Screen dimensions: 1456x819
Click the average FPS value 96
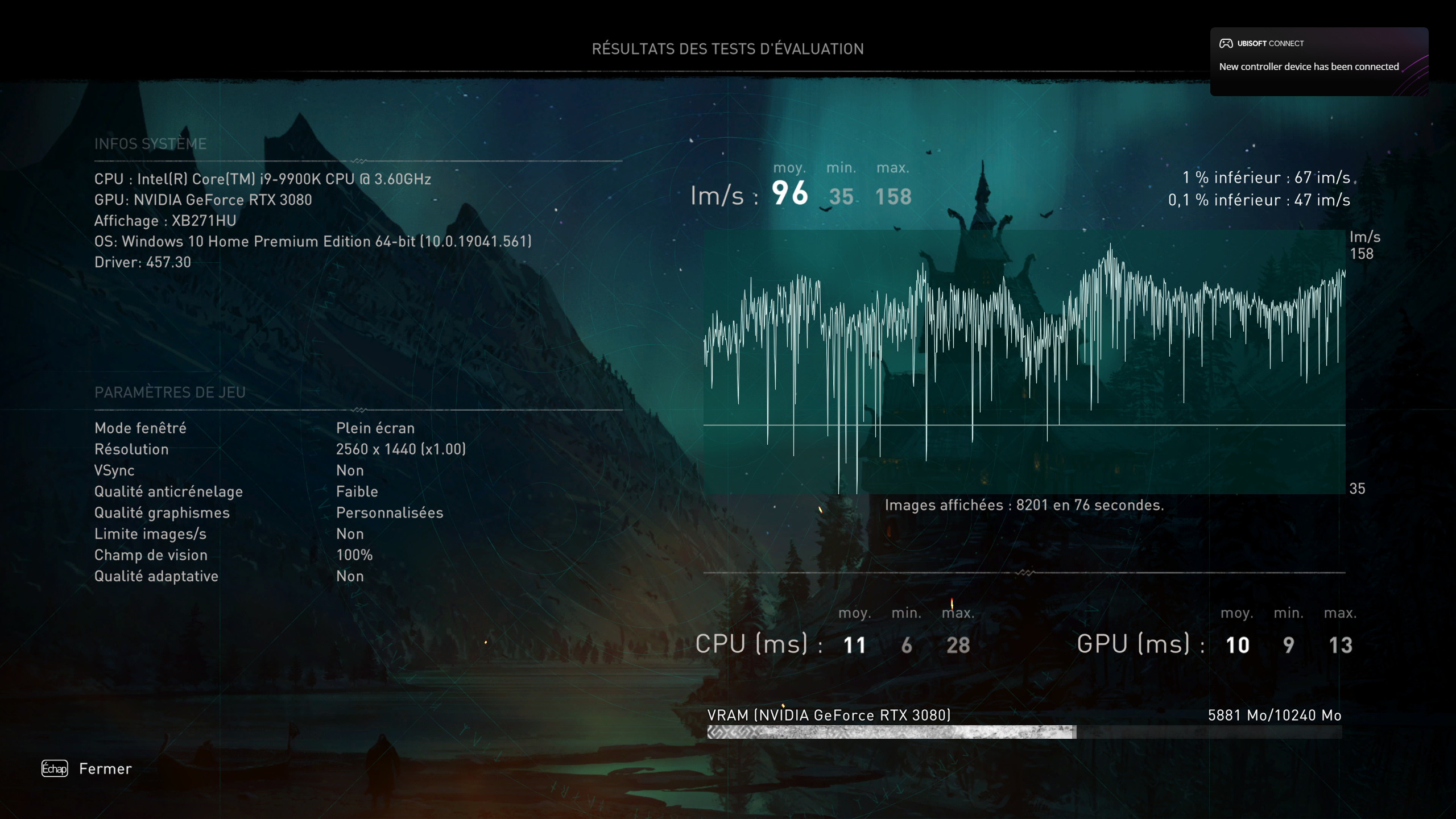coord(789,193)
